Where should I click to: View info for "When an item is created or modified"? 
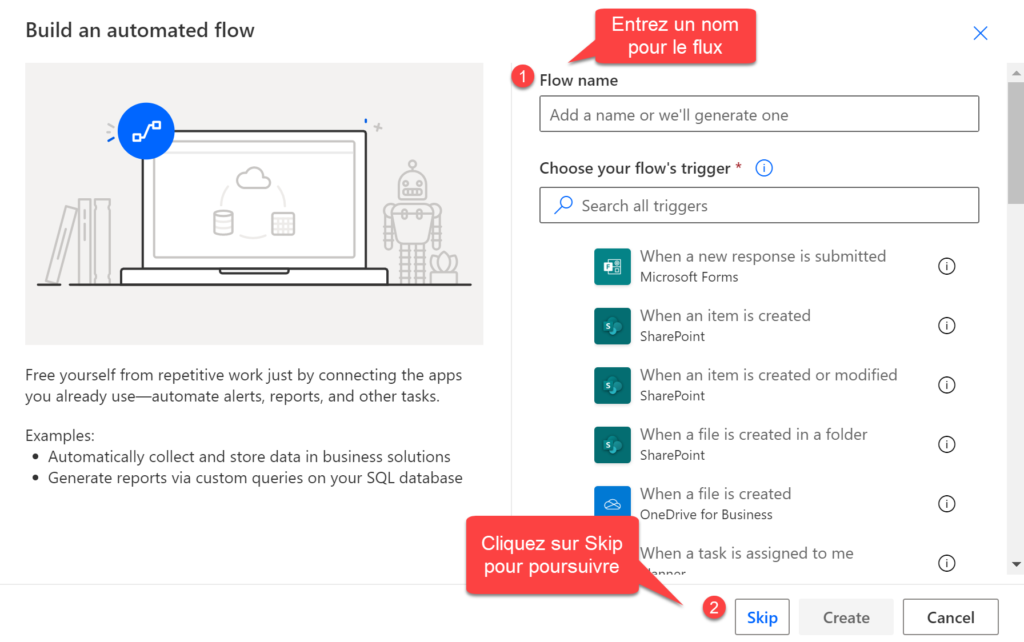tap(946, 385)
